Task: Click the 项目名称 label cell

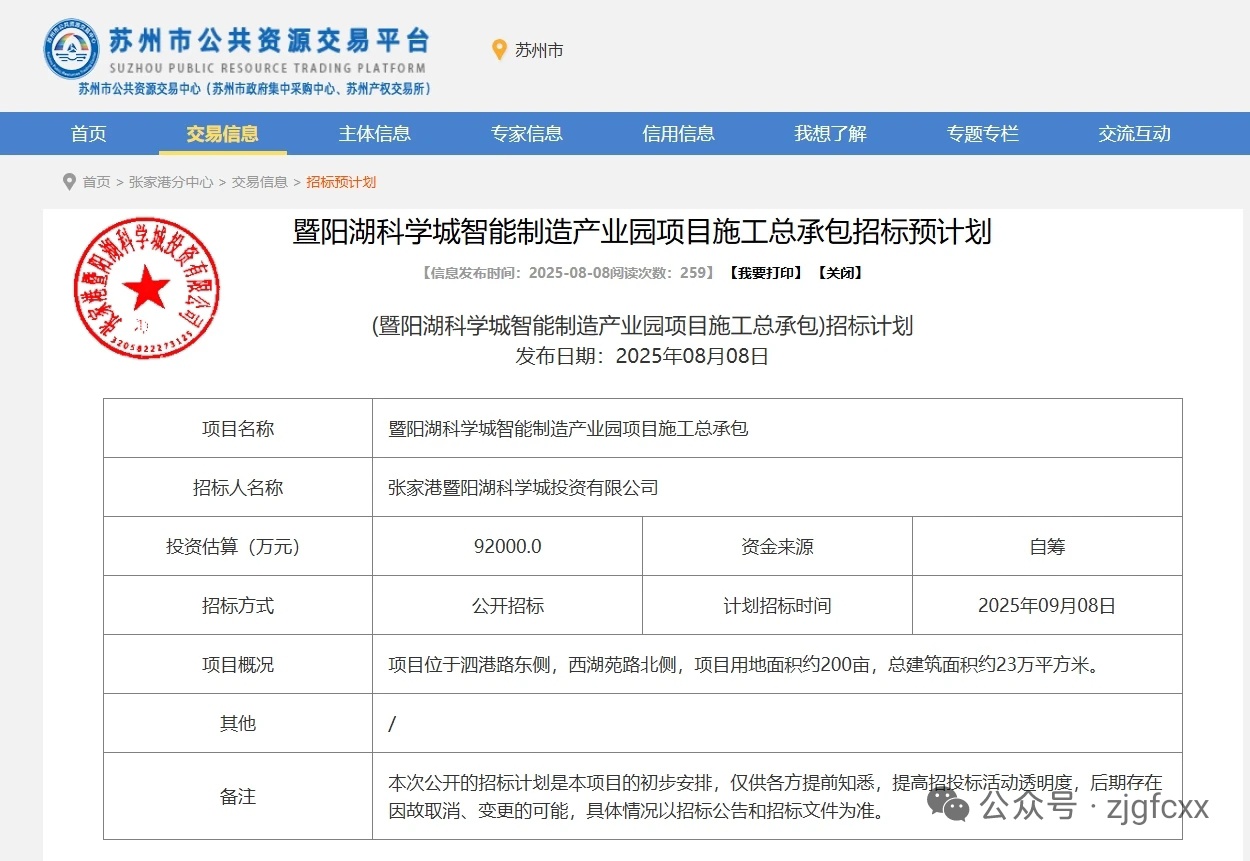Action: tap(238, 429)
